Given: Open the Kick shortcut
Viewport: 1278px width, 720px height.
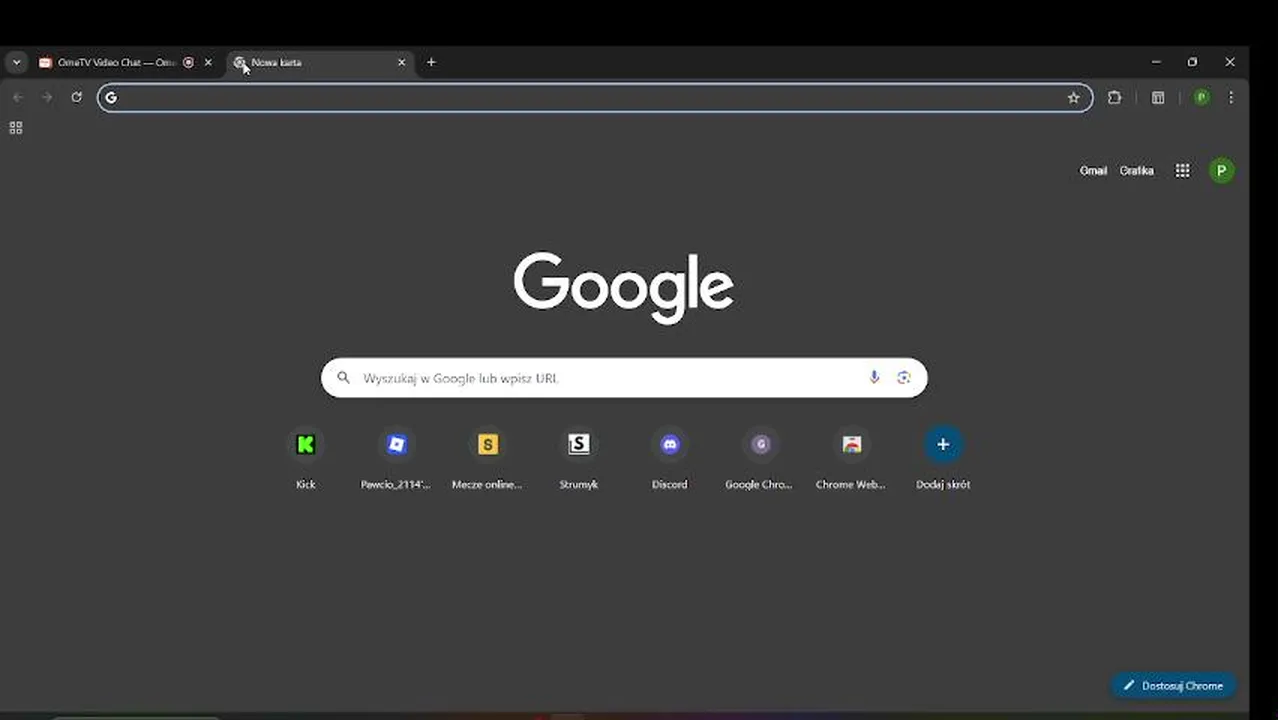Looking at the screenshot, I should tap(305, 459).
